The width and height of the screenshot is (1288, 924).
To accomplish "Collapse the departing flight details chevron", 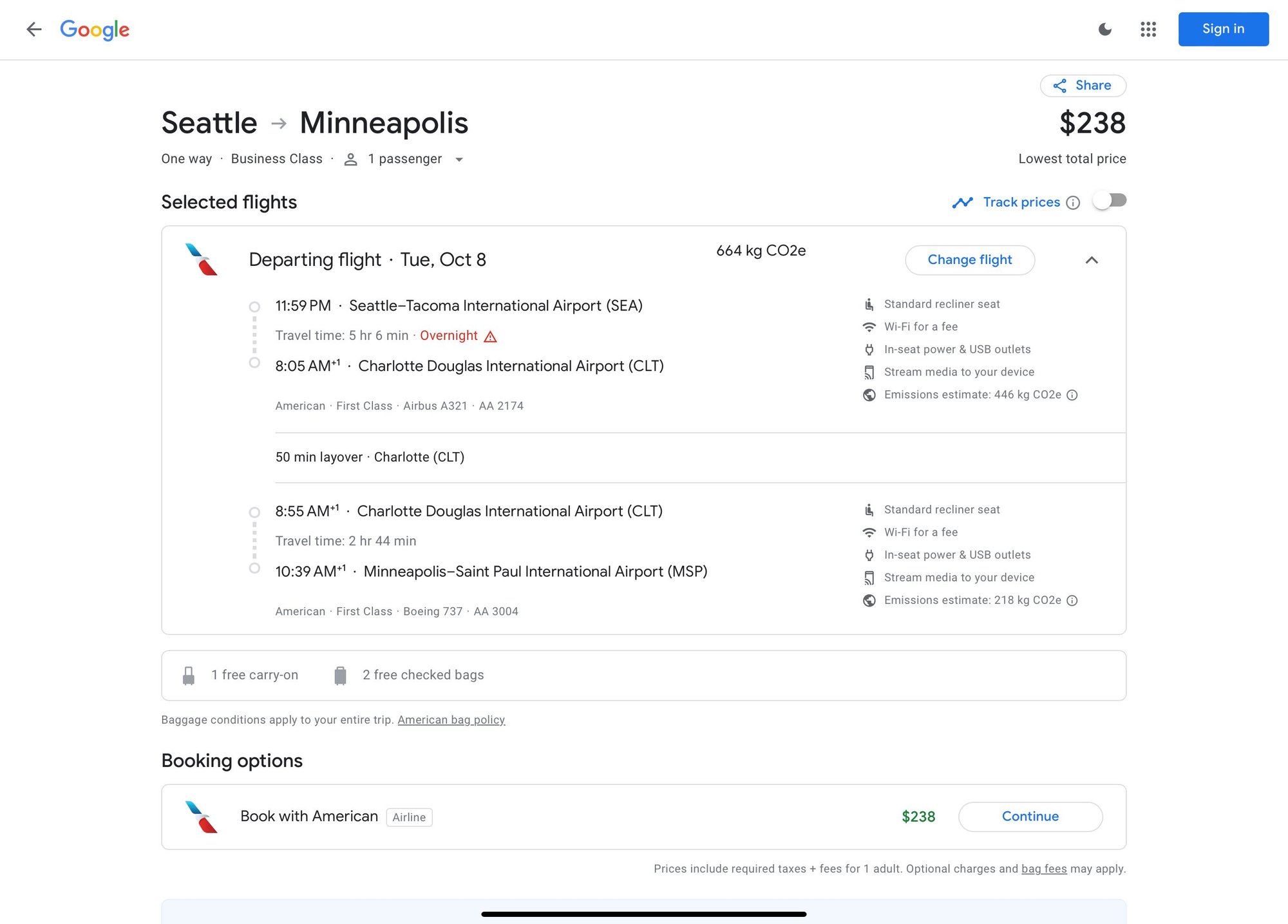I will (x=1092, y=260).
